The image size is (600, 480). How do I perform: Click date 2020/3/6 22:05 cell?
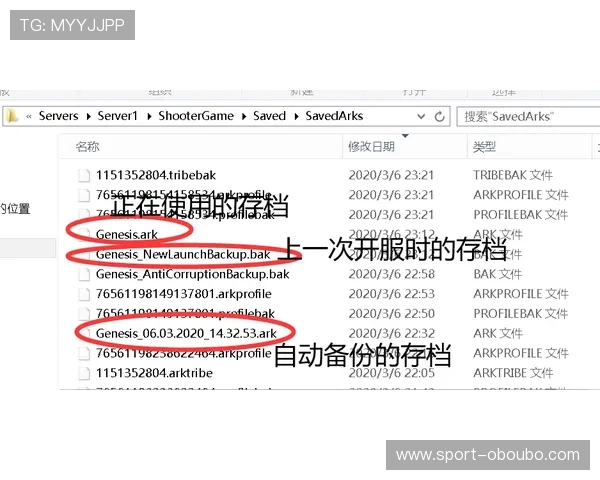[x=391, y=373]
